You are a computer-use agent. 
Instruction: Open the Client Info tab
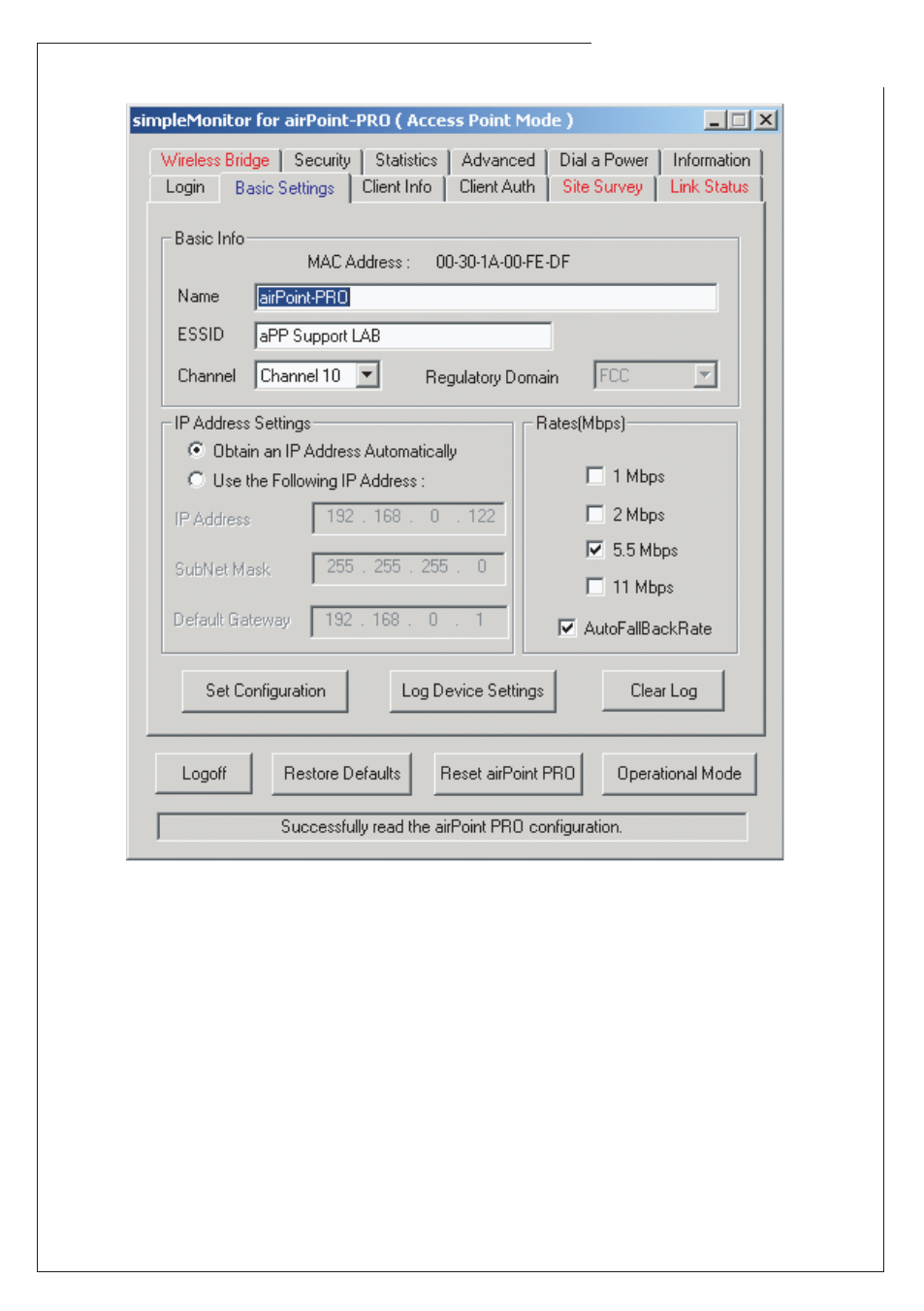(397, 187)
